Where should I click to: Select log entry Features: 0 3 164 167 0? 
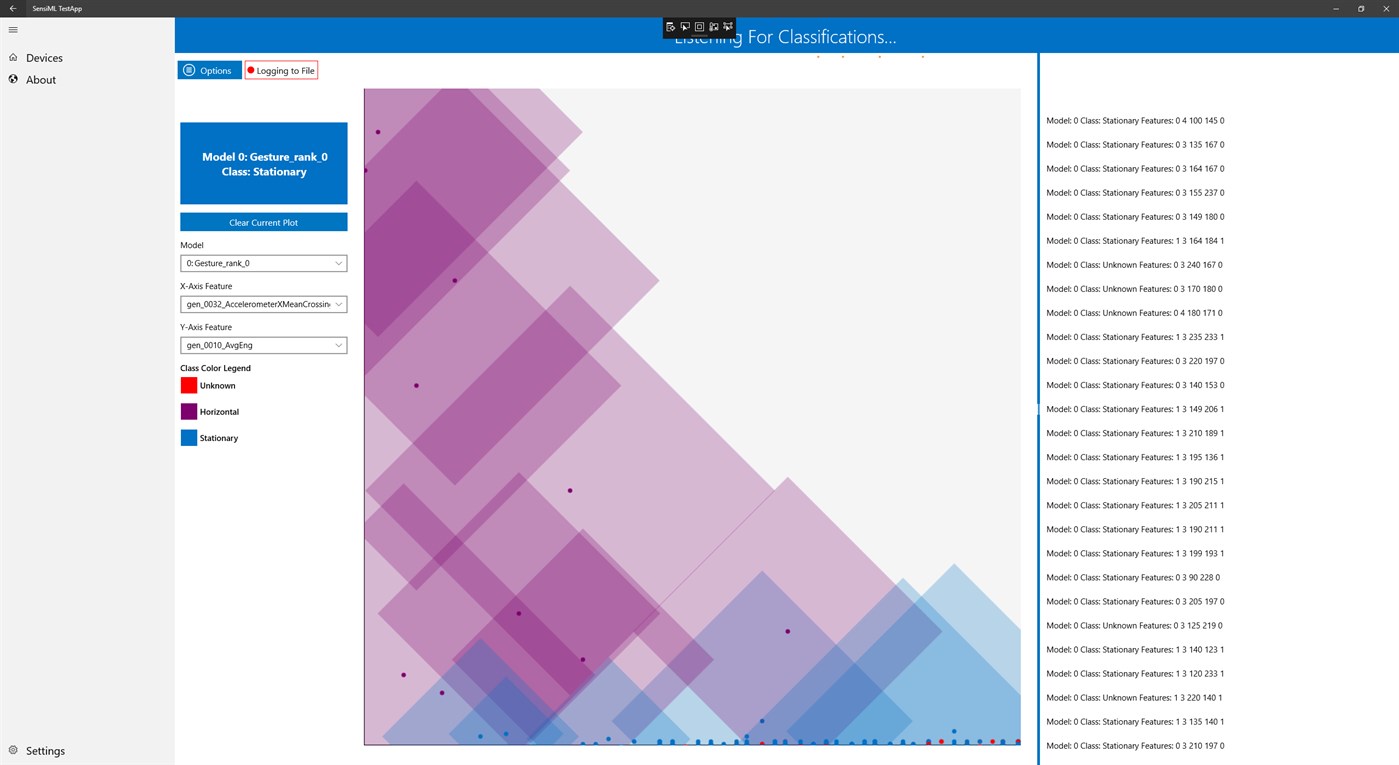point(1135,169)
